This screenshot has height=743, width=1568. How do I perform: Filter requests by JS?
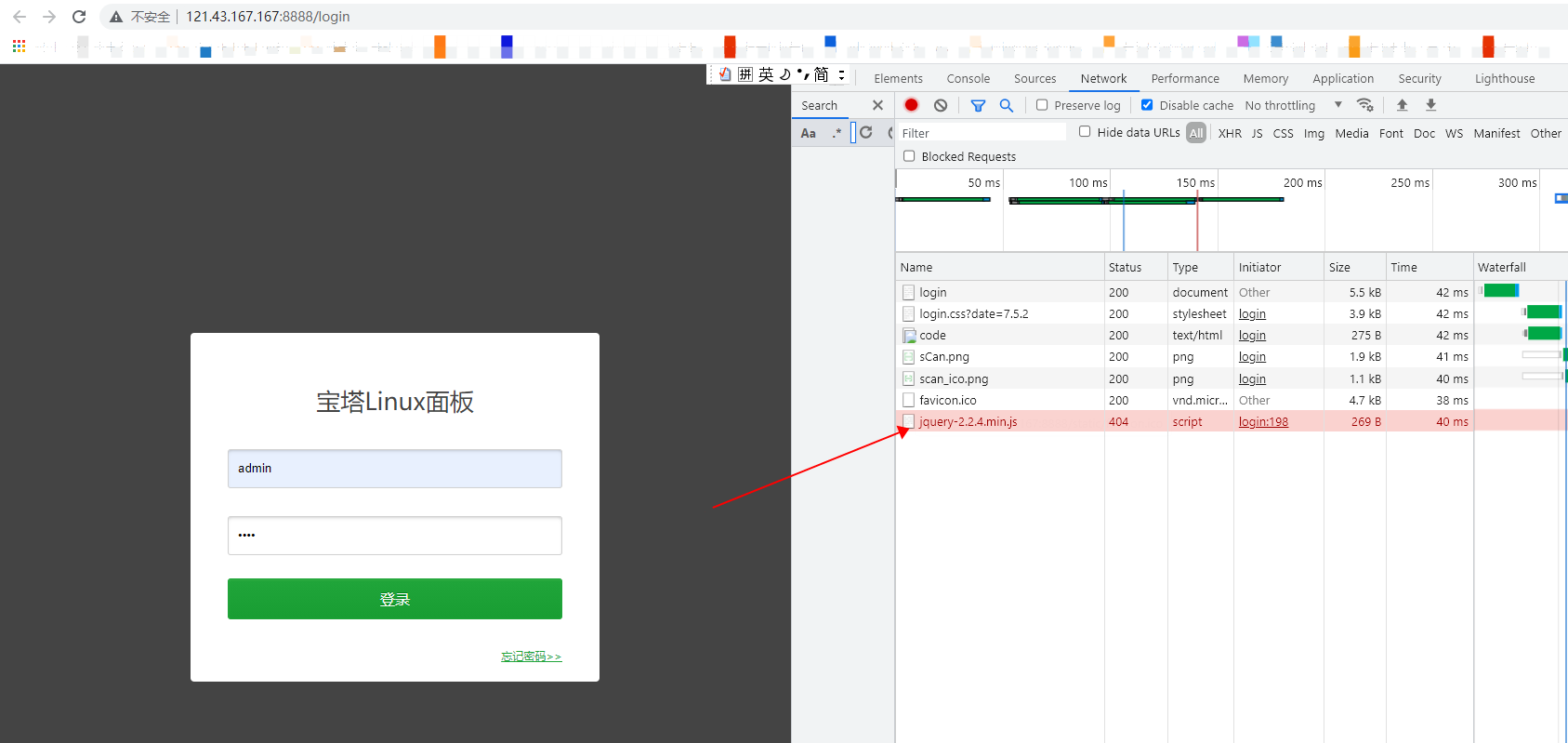pyautogui.click(x=1257, y=133)
